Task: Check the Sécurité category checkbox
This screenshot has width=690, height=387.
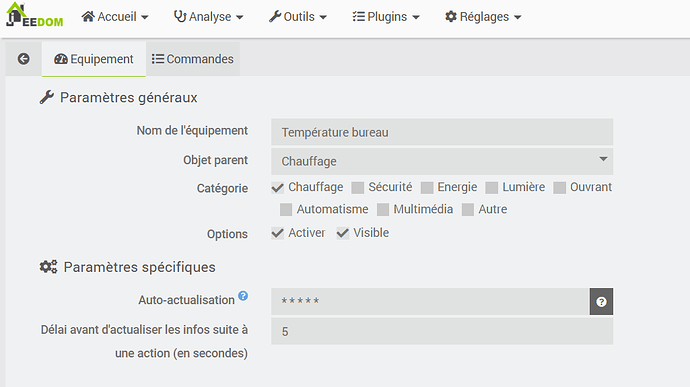Action: coord(358,188)
